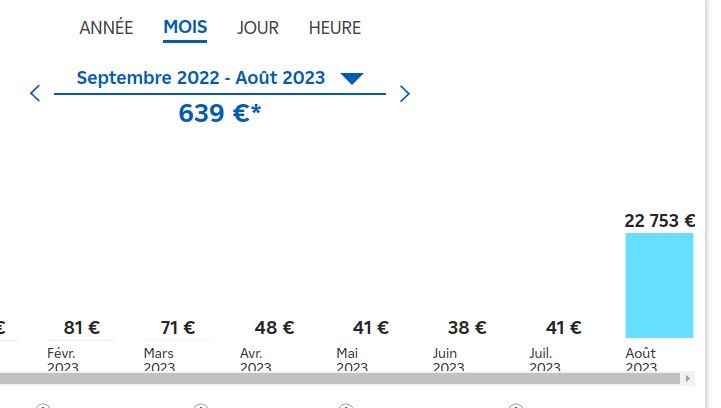The height and width of the screenshot is (408, 721).
Task: Go to next period with right chevron
Action: (x=404, y=94)
